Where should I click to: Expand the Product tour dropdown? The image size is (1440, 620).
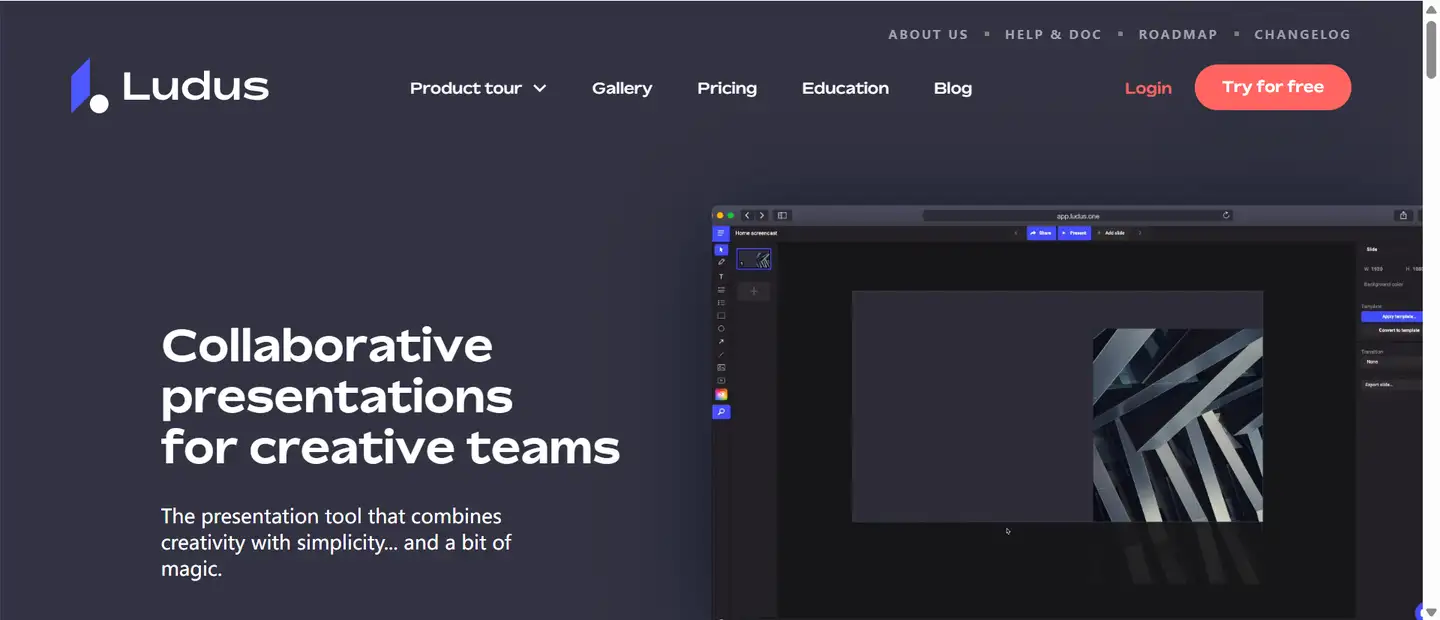(478, 88)
